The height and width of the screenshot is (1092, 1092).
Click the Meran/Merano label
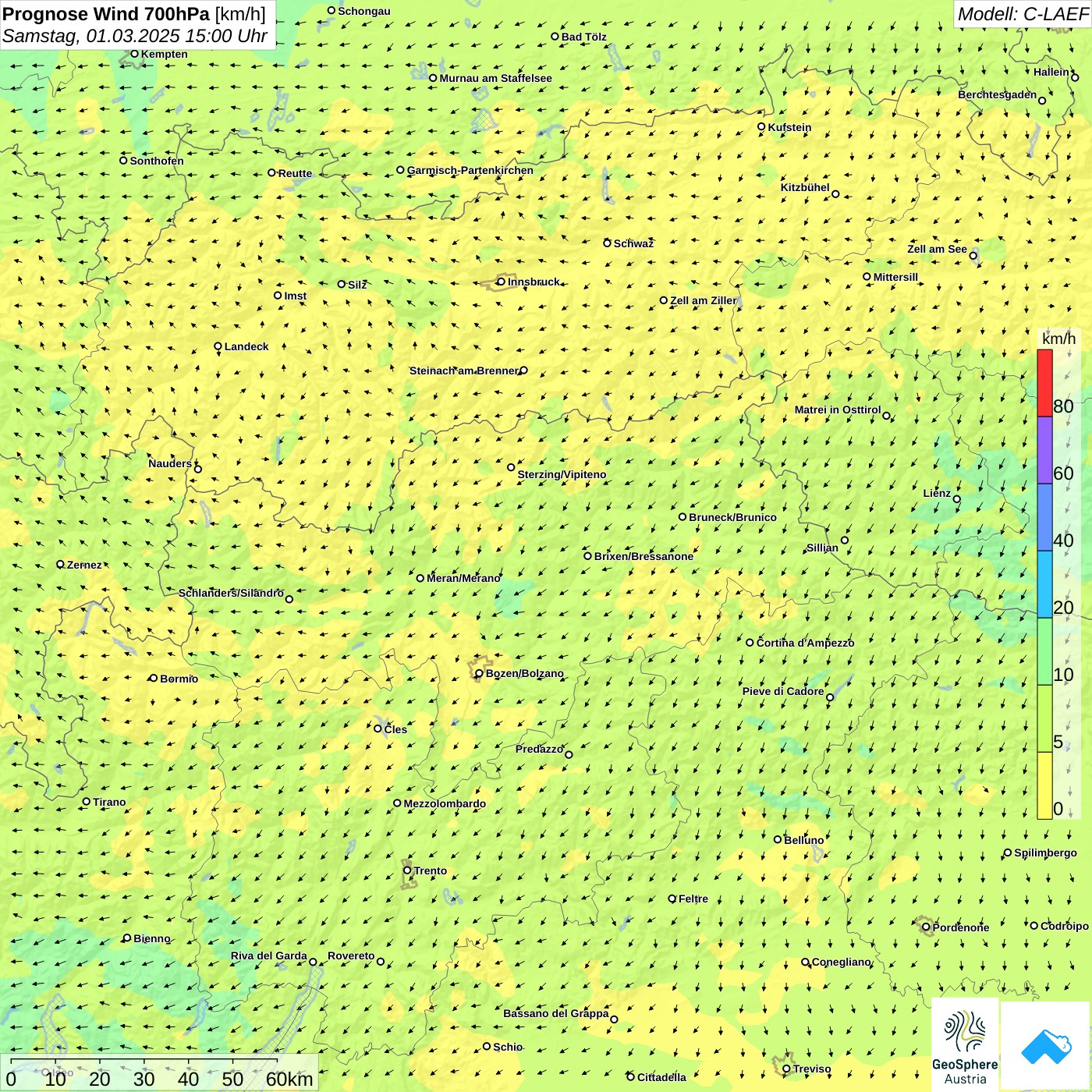coord(463,578)
